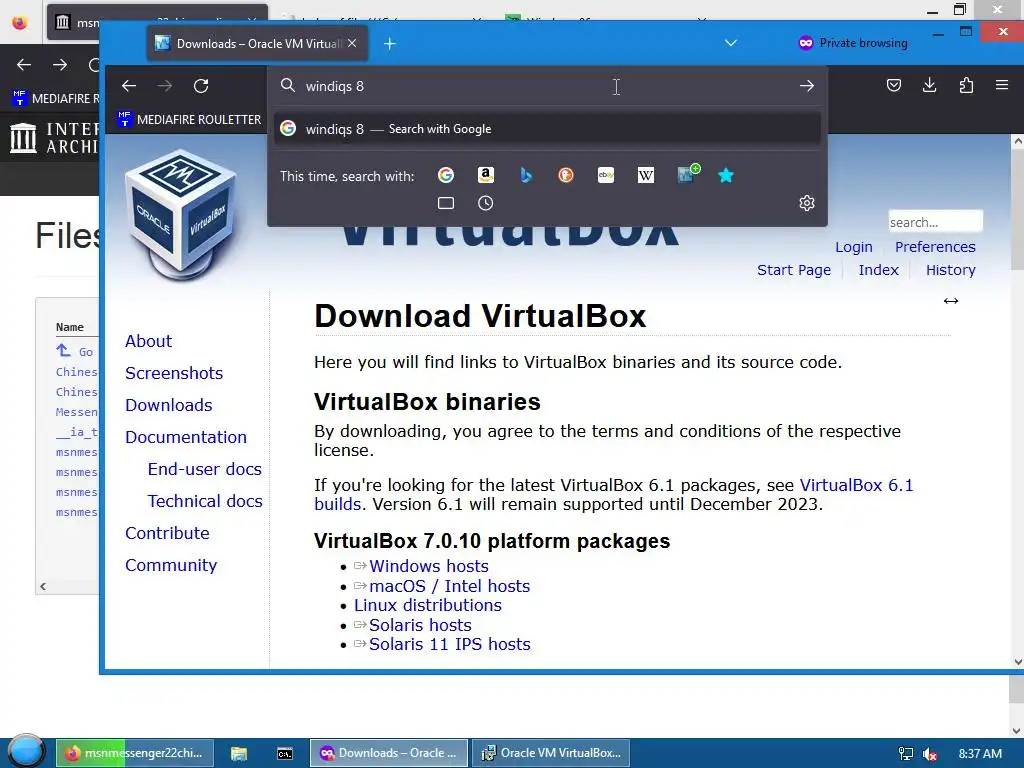Open the Pocket save icon
The image size is (1024, 768).
[x=894, y=86]
